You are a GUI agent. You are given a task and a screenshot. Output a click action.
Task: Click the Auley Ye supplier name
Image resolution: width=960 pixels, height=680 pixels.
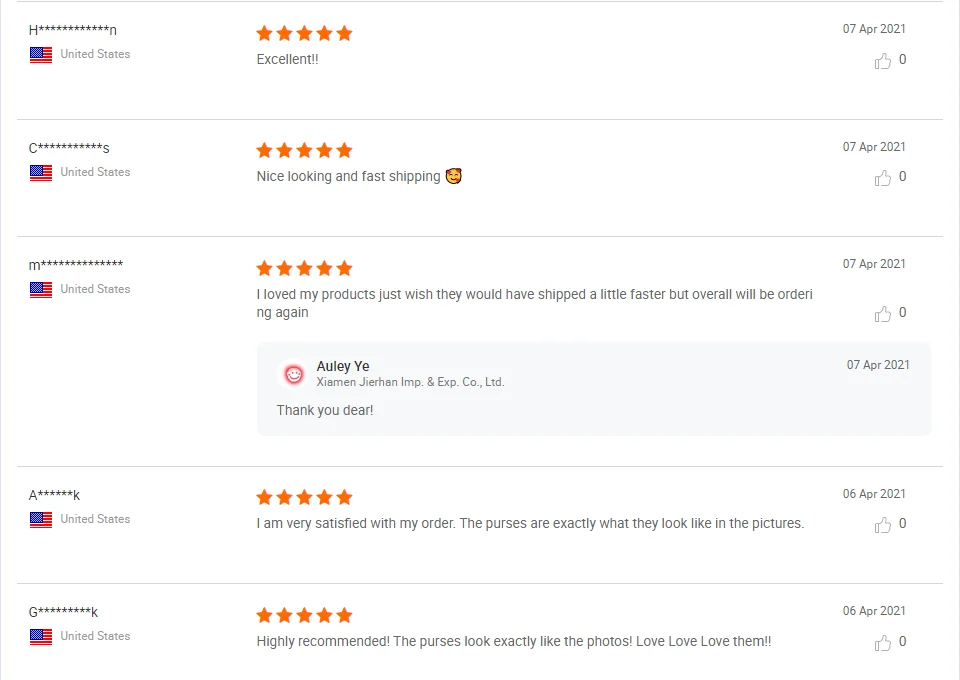click(x=343, y=366)
